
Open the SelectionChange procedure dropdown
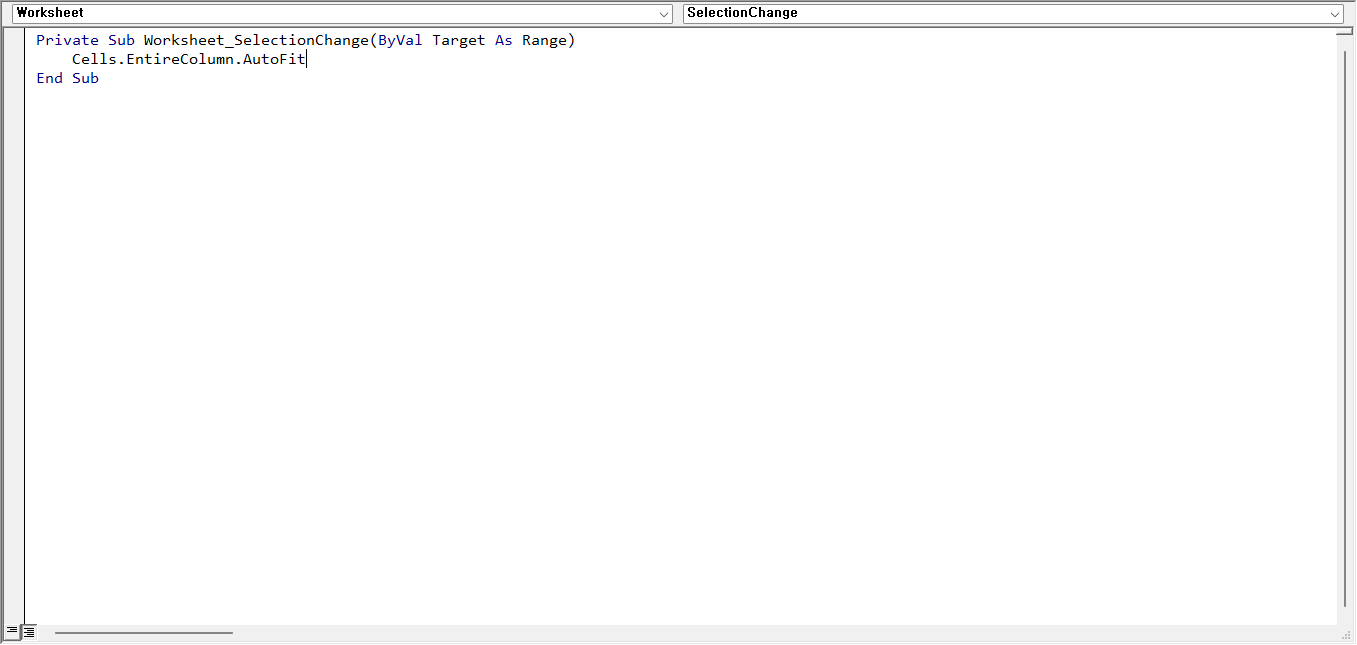[x=1013, y=13]
